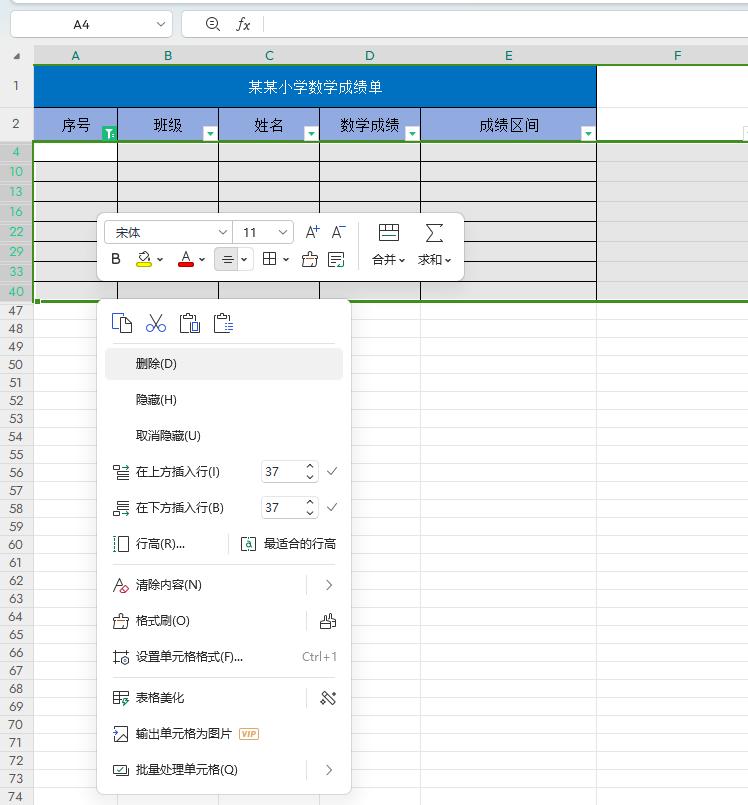Click the wrap text icon
748x805 pixels.
[x=336, y=259]
